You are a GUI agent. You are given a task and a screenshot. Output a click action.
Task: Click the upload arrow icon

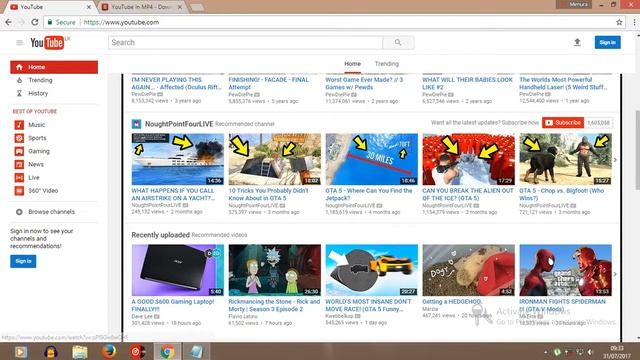pos(577,42)
